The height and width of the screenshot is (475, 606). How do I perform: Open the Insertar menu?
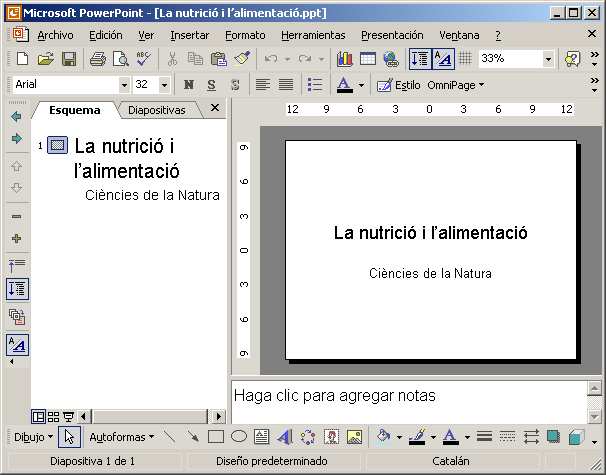189,35
